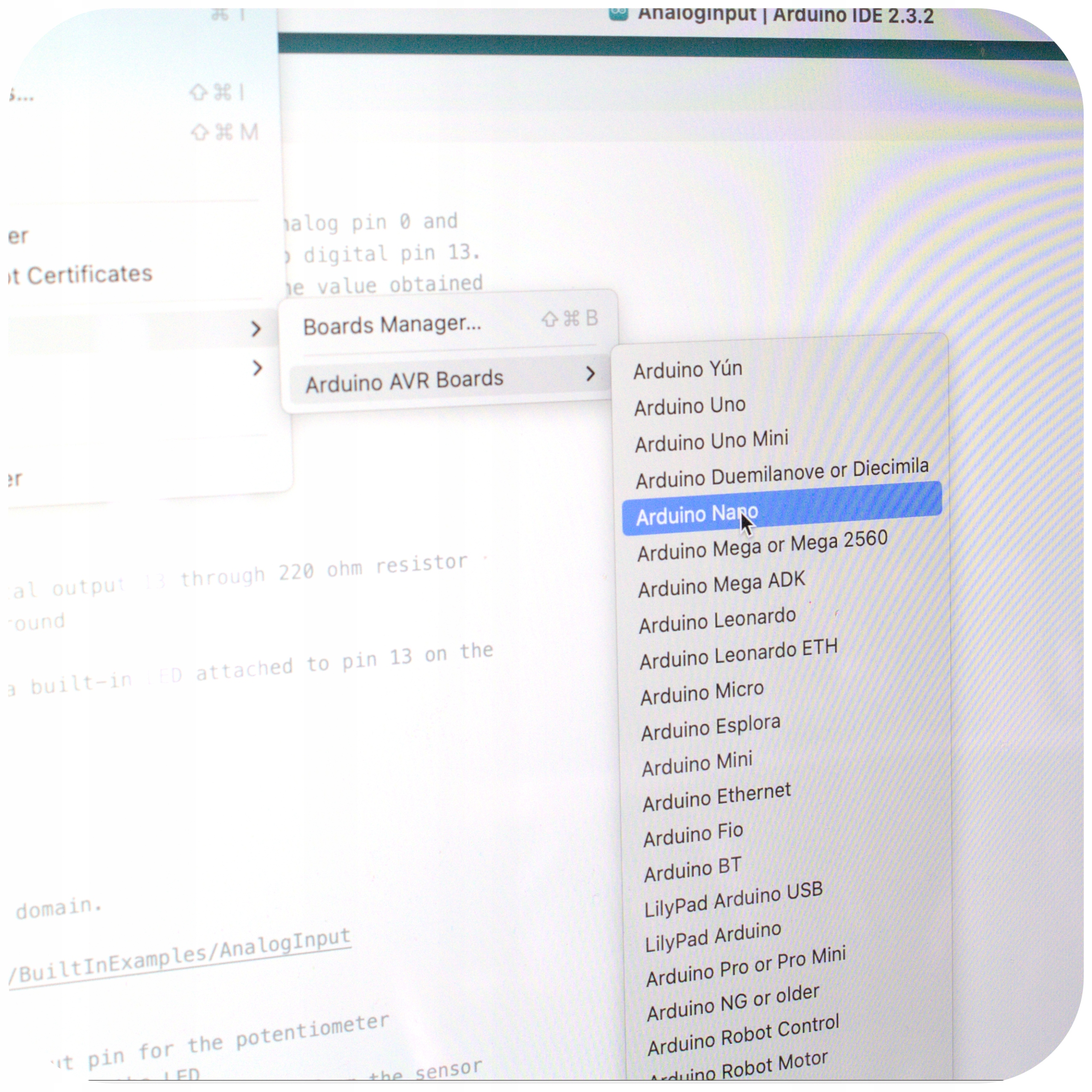Select the Arduino Nano board
The image size is (1092, 1092).
(696, 515)
